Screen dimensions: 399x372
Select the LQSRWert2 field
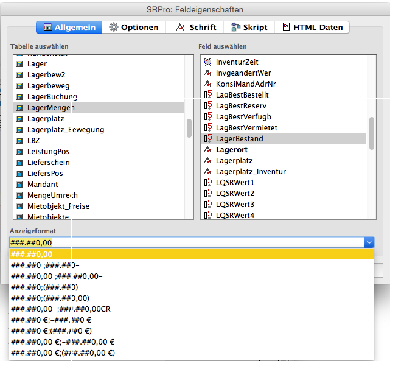pyautogui.click(x=284, y=193)
